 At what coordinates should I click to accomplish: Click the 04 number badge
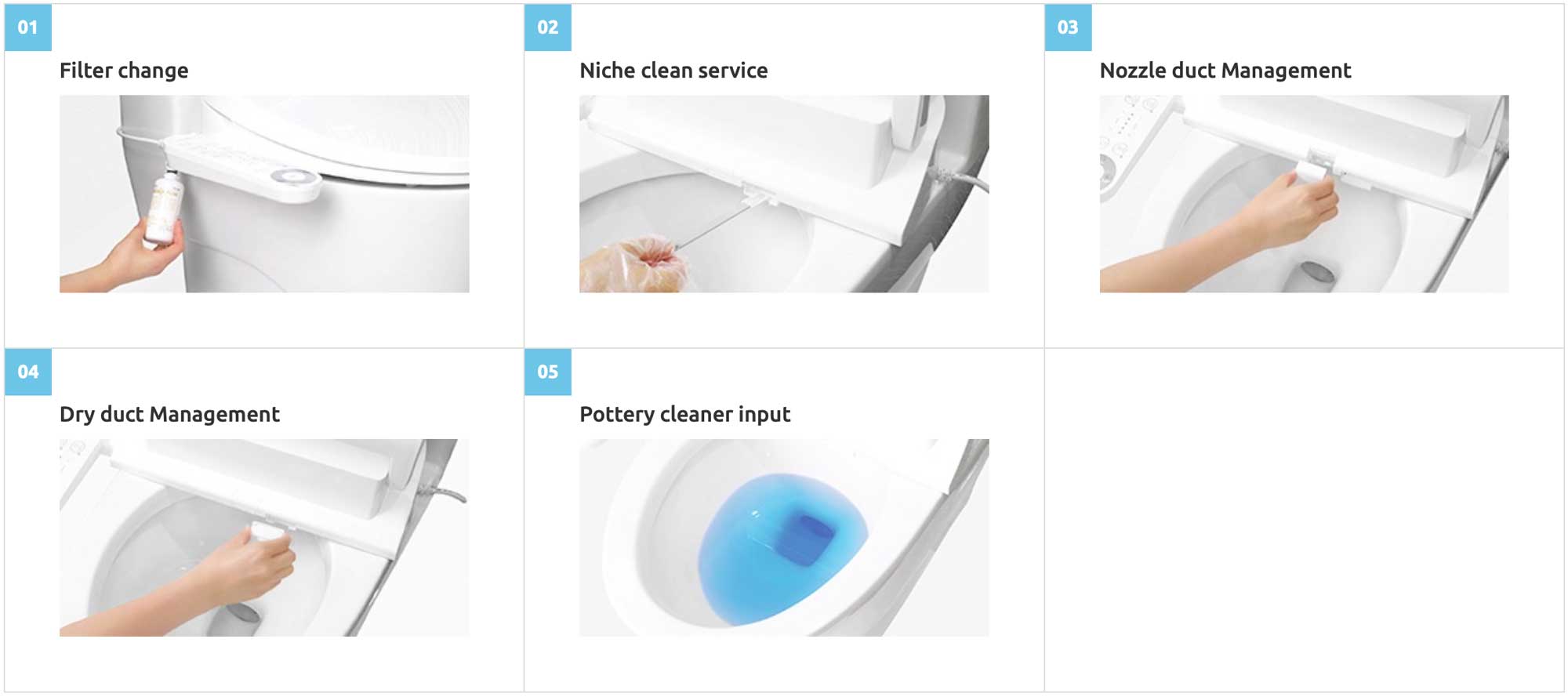(x=28, y=372)
